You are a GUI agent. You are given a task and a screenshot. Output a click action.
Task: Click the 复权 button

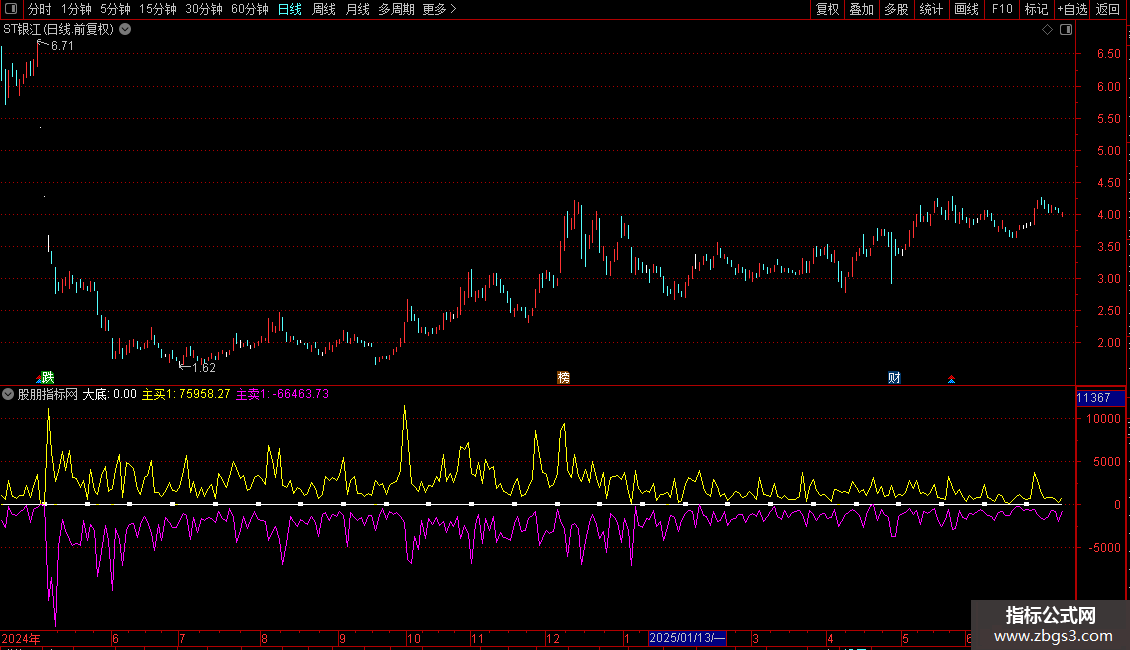pos(827,9)
